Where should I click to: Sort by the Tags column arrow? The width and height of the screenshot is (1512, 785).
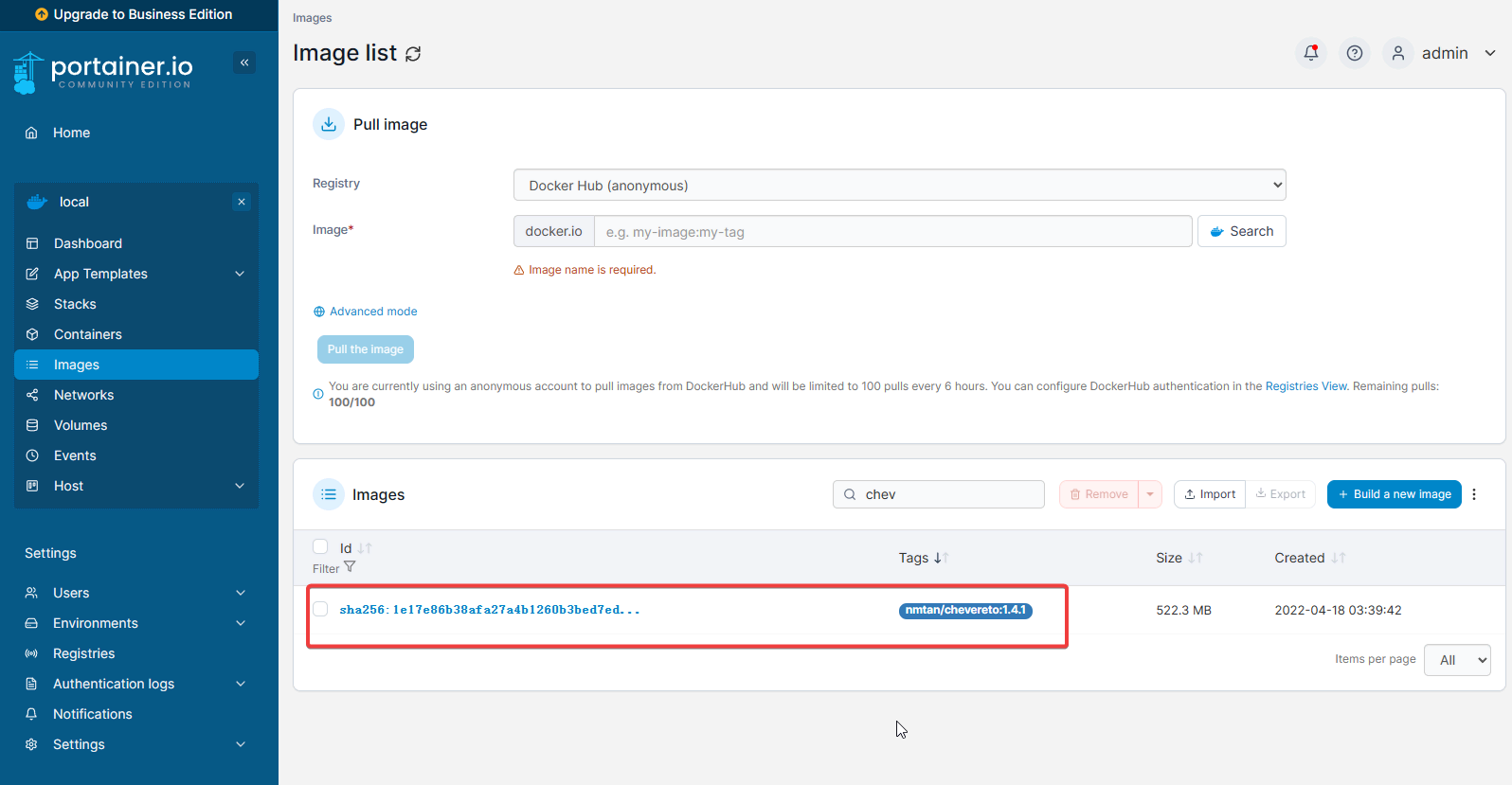pyautogui.click(x=941, y=558)
